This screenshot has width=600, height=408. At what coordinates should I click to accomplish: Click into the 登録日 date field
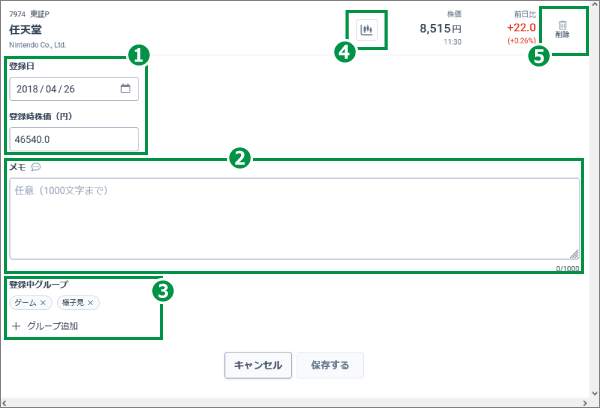click(x=74, y=89)
